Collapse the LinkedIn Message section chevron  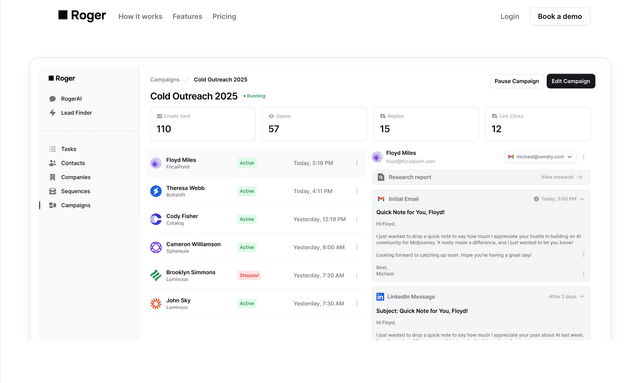[x=582, y=296]
